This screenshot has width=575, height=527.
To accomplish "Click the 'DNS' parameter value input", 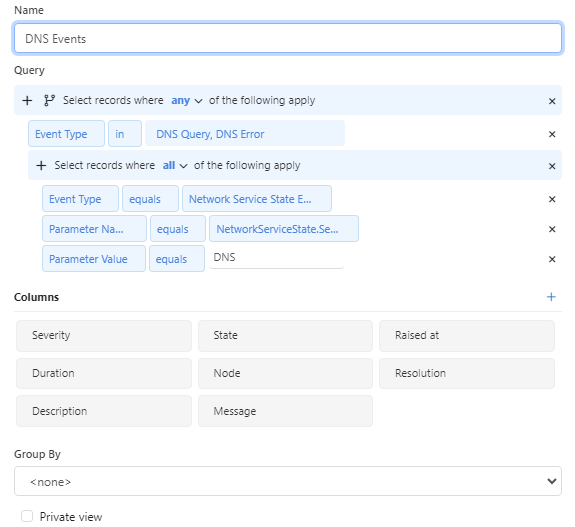I will (276, 257).
